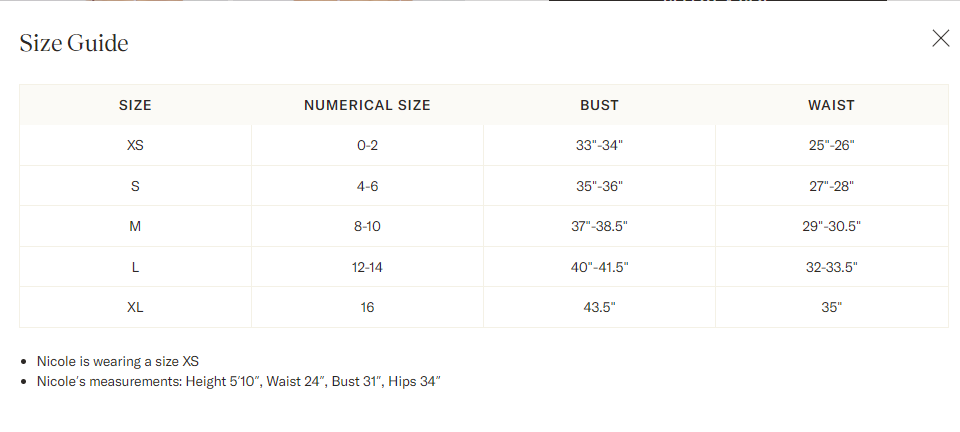
Task: Select the 12-14 numerical size cell
Action: pos(367,267)
